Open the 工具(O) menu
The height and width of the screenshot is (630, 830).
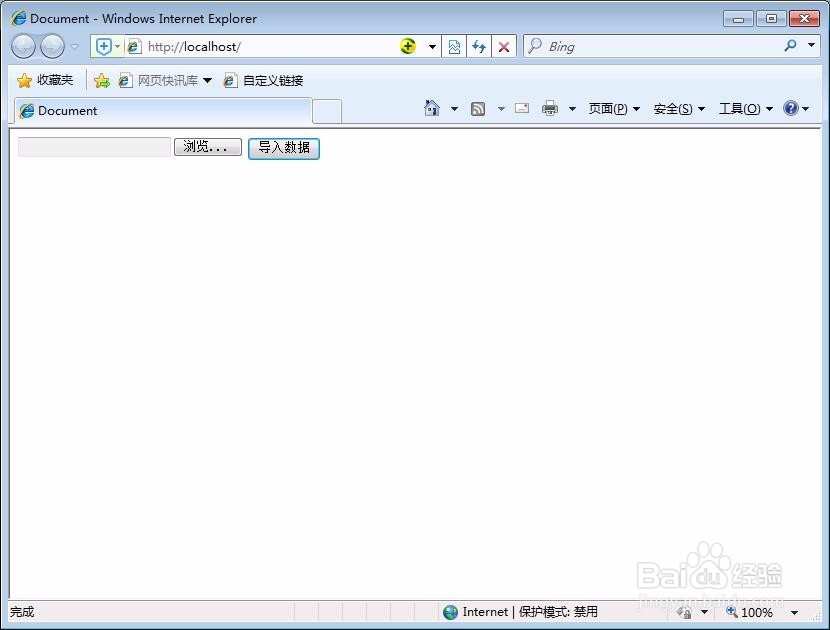740,108
